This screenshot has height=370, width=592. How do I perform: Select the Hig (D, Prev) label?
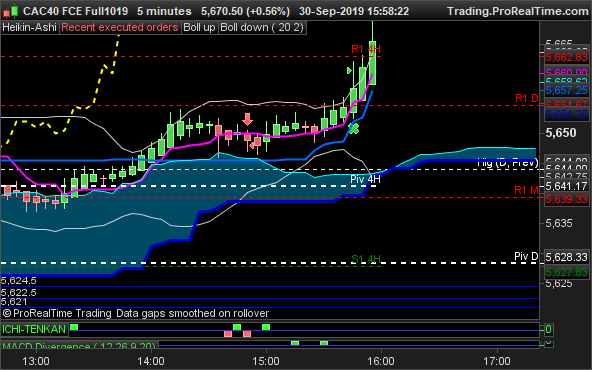[x=507, y=163]
